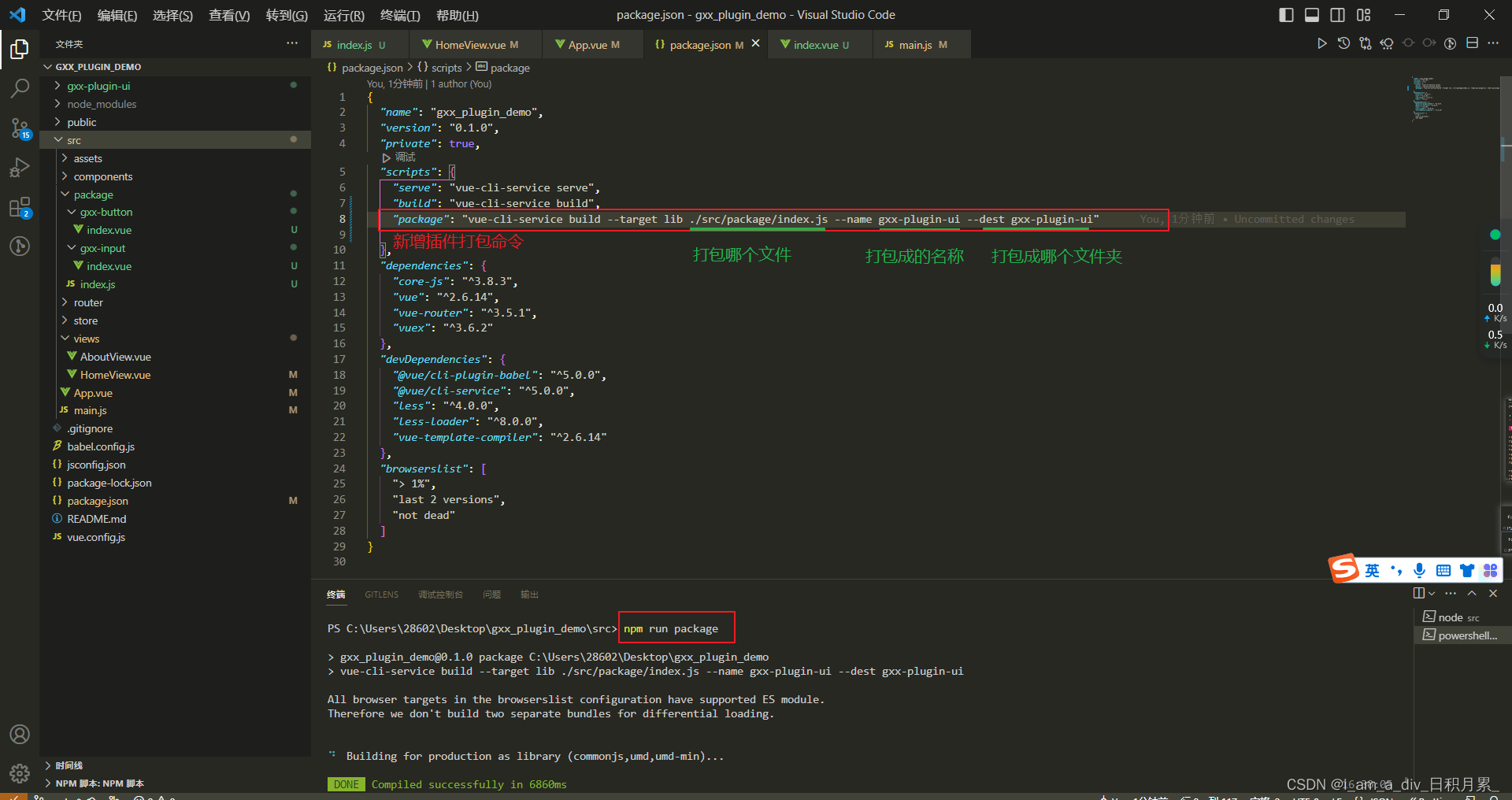Open the Run (运行) menu
Screen dimensions: 1512x800
pos(343,15)
